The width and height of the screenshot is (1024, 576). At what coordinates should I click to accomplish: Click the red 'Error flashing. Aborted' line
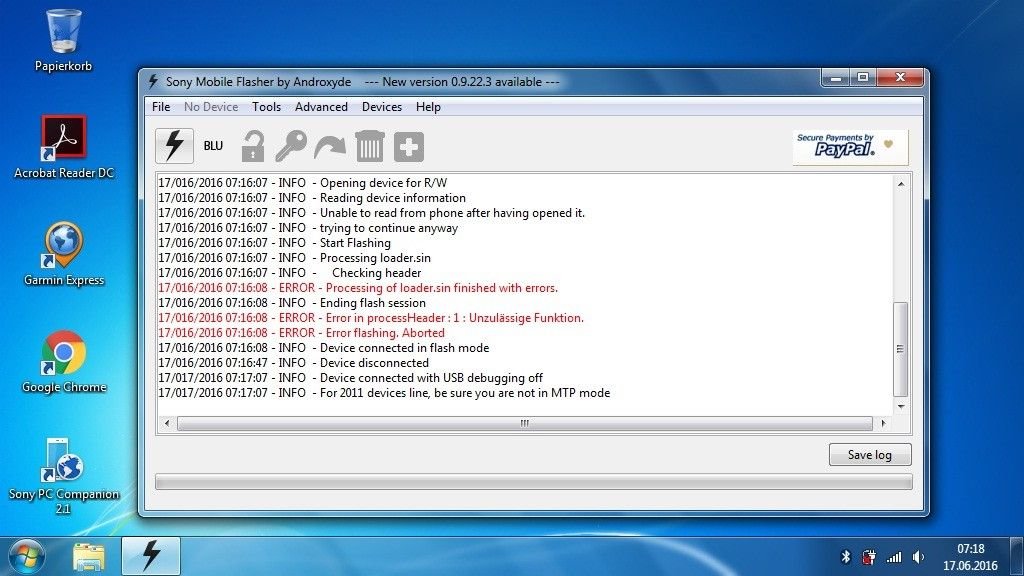click(x=301, y=333)
